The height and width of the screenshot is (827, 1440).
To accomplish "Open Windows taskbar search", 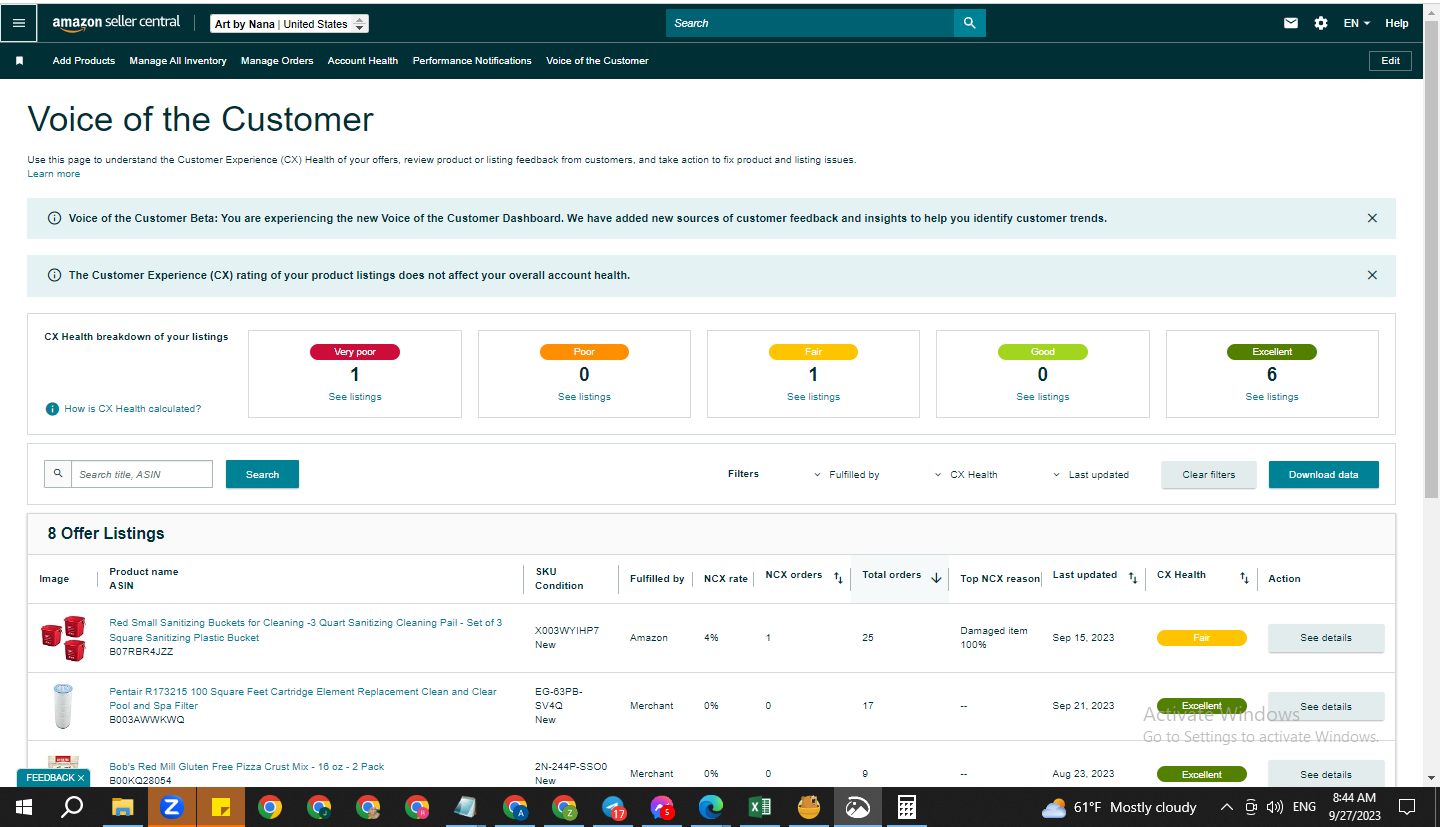I will 72,807.
